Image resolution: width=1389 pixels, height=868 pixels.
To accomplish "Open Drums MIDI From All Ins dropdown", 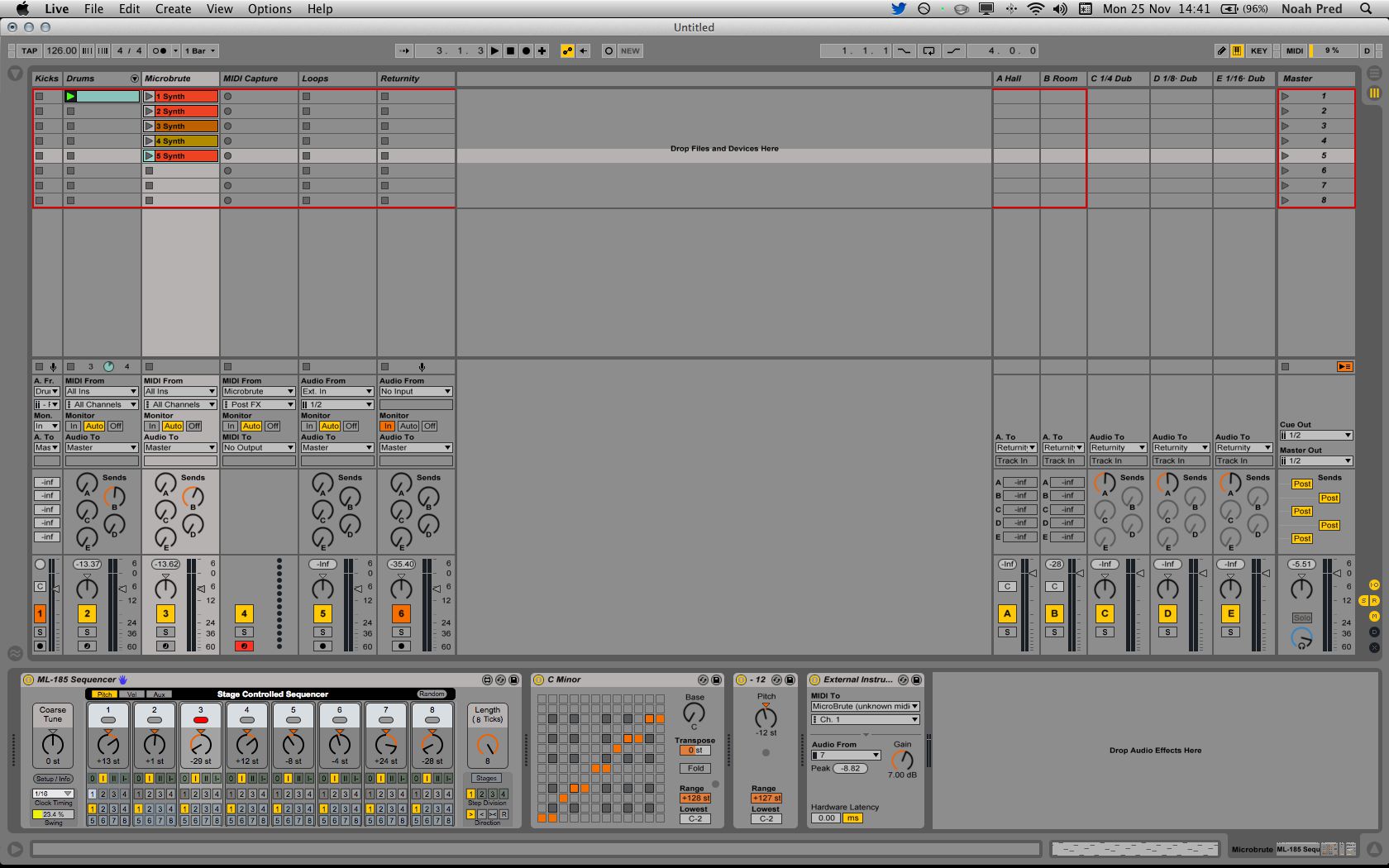I will click(x=102, y=392).
